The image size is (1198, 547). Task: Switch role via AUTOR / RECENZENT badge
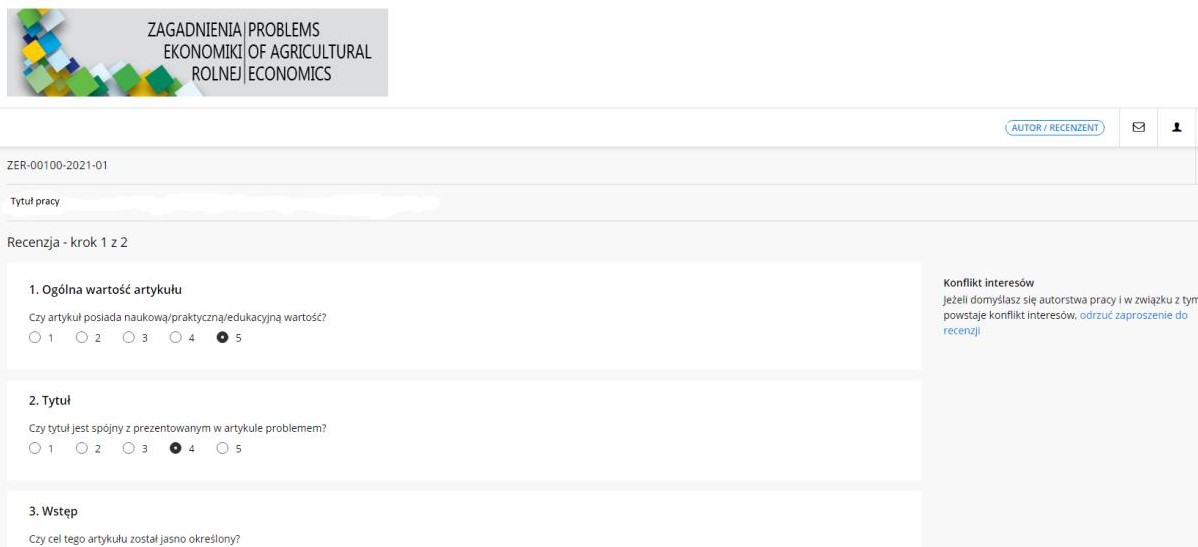[x=1054, y=128]
